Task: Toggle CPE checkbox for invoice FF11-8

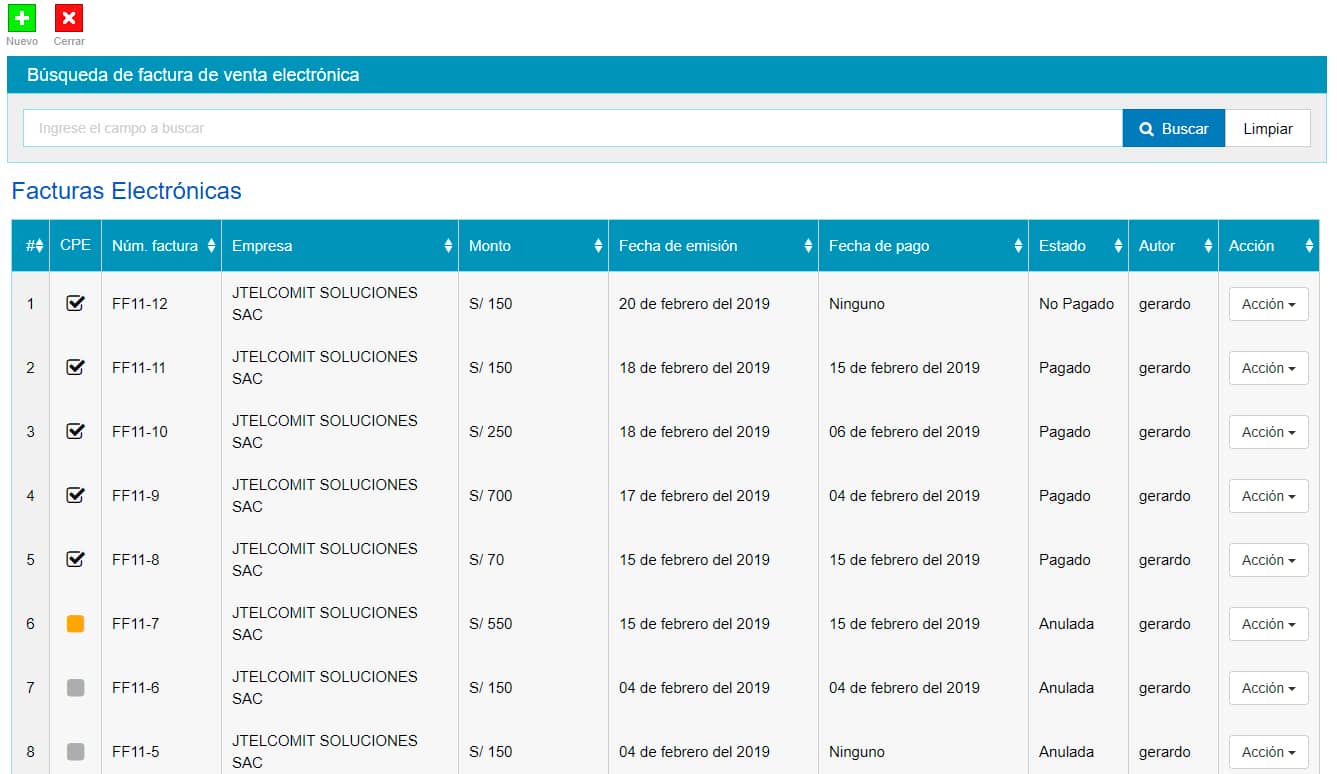Action: (75, 559)
